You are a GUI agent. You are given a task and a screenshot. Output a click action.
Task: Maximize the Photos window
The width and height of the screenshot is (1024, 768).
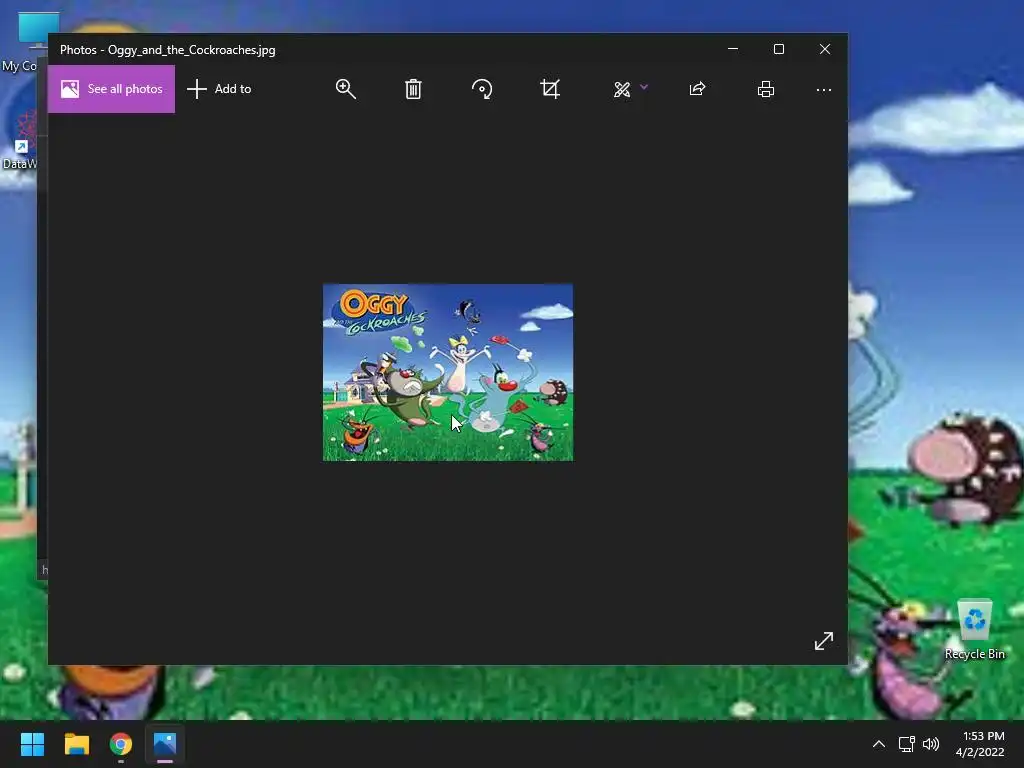point(778,49)
